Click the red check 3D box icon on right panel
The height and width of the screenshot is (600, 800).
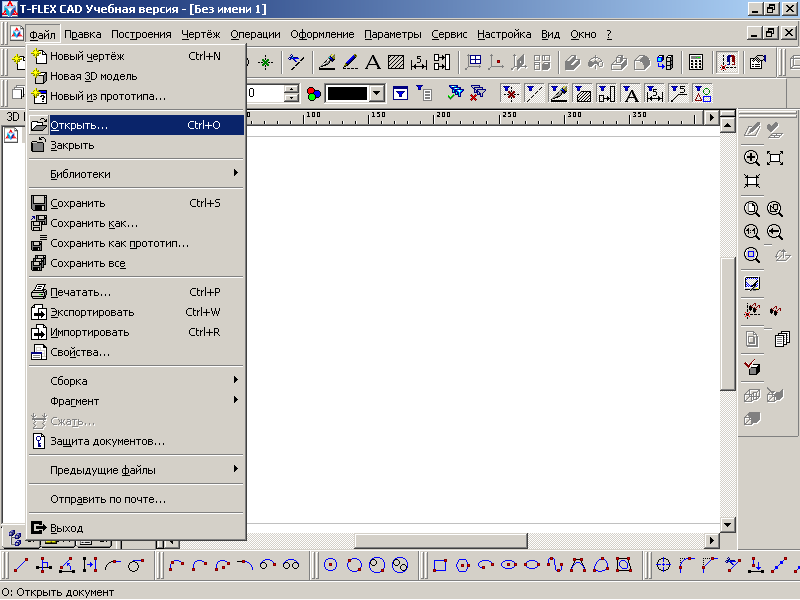752,366
